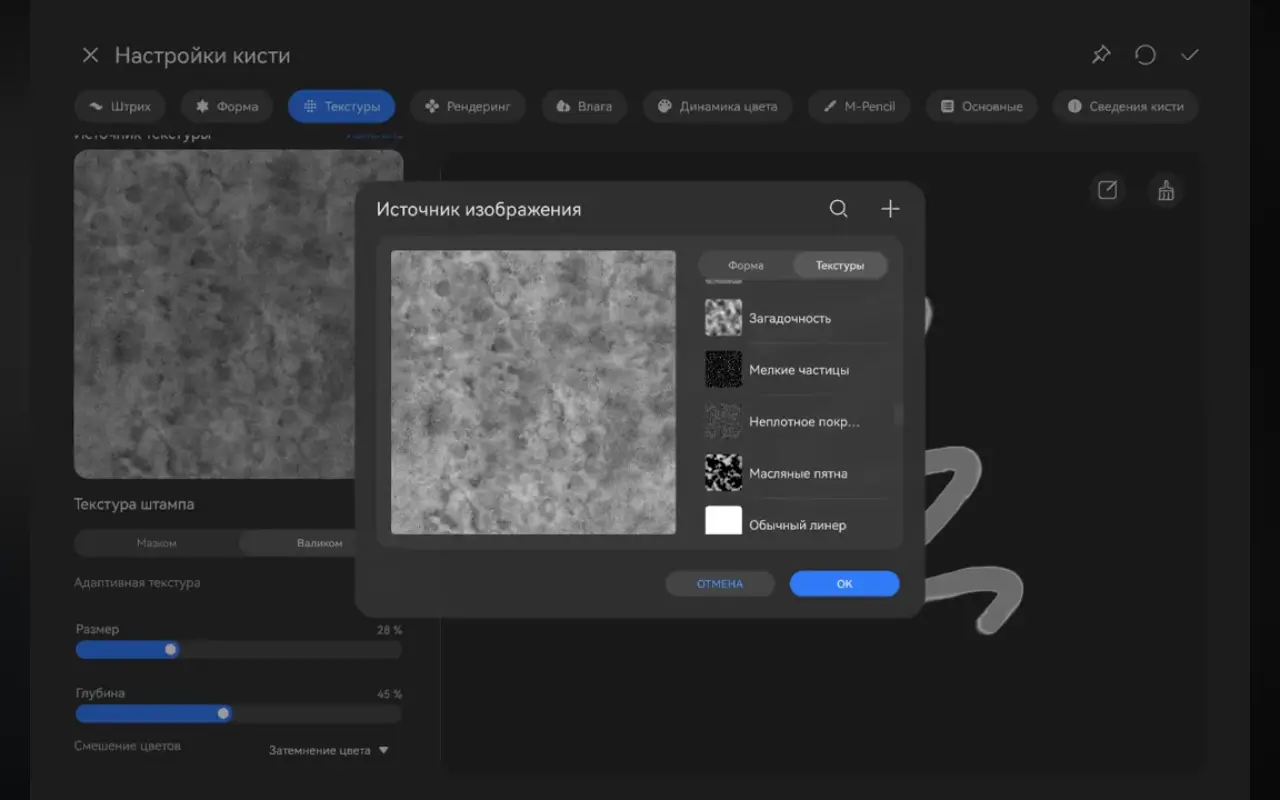Switch to the Рендеринг tab

(468, 106)
